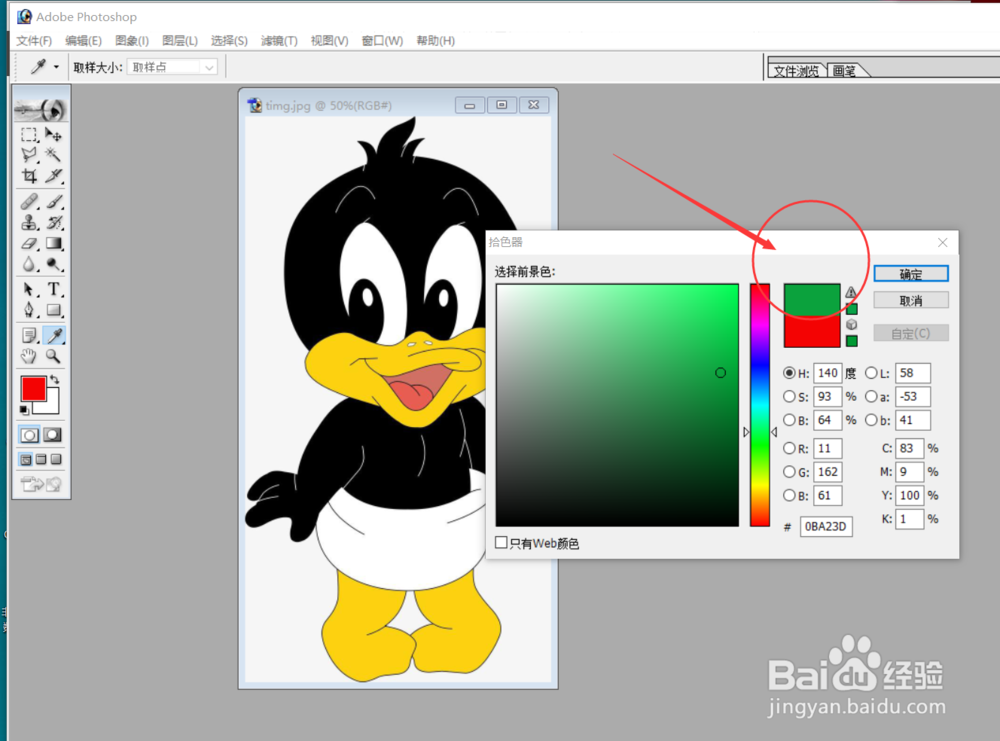Select the Eraser tool
The image size is (1000, 741).
pos(29,244)
